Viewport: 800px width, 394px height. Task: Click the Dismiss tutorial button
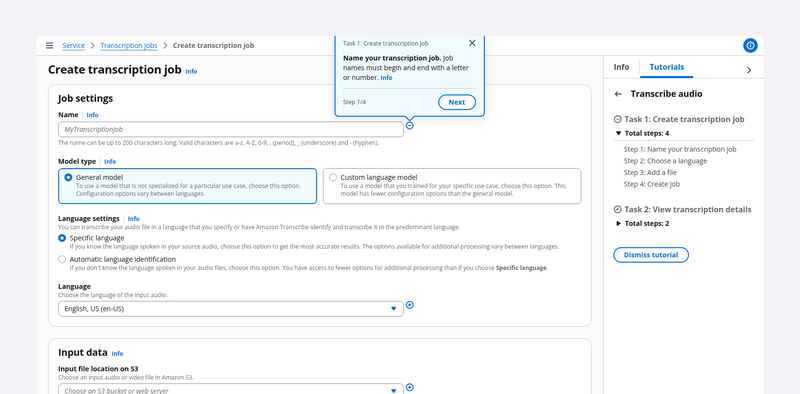(x=651, y=255)
